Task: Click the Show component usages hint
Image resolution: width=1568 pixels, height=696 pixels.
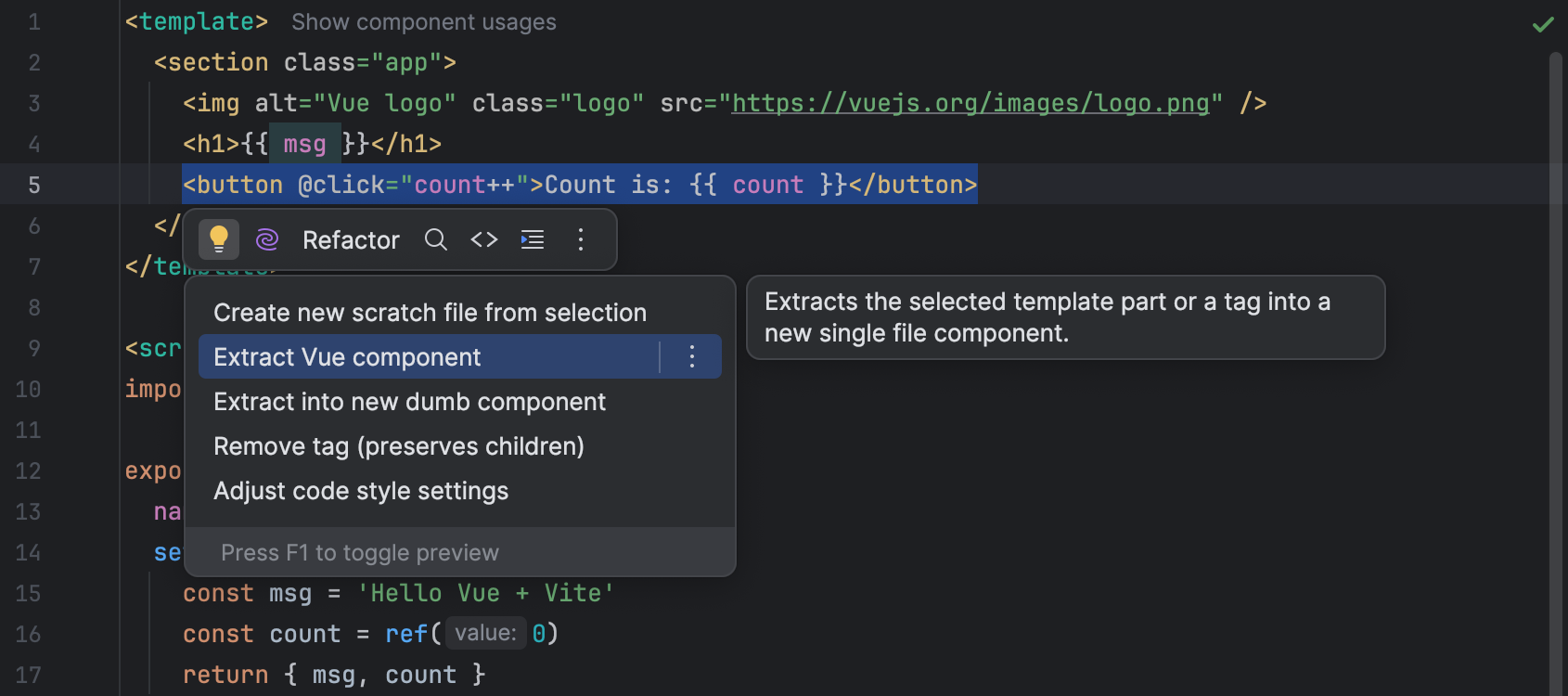Action: 423,21
